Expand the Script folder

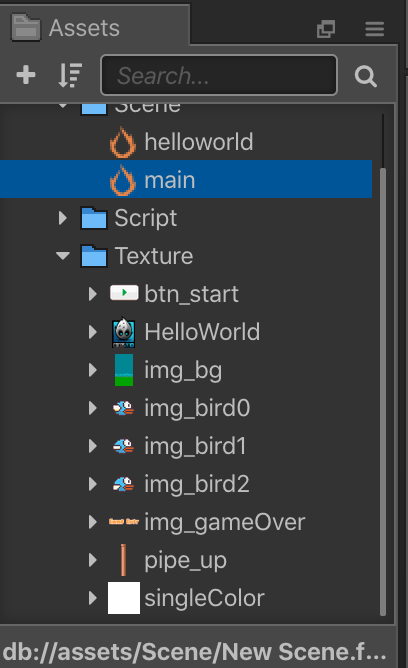click(63, 218)
